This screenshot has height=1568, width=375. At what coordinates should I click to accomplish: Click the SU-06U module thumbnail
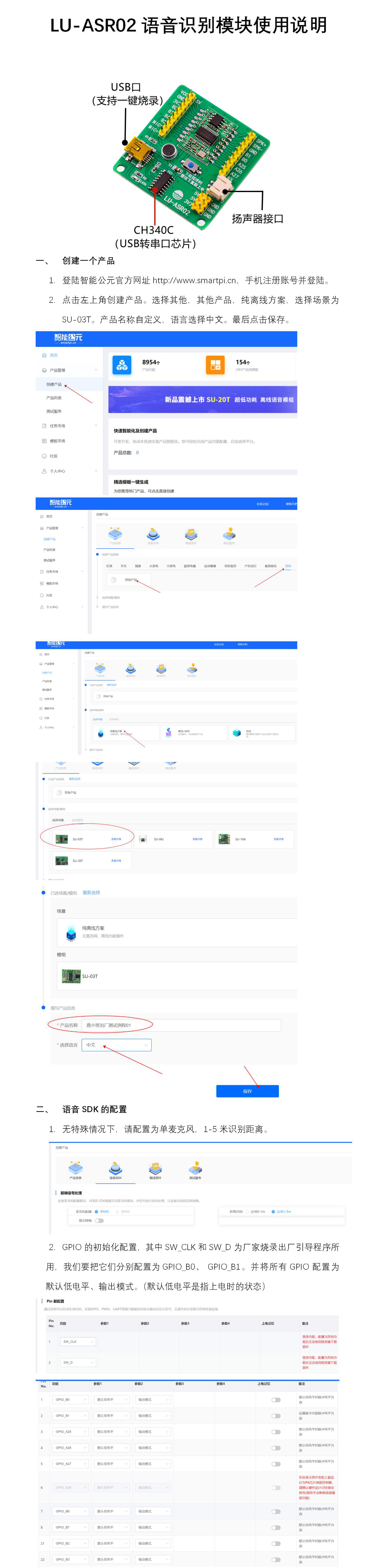tap(143, 839)
